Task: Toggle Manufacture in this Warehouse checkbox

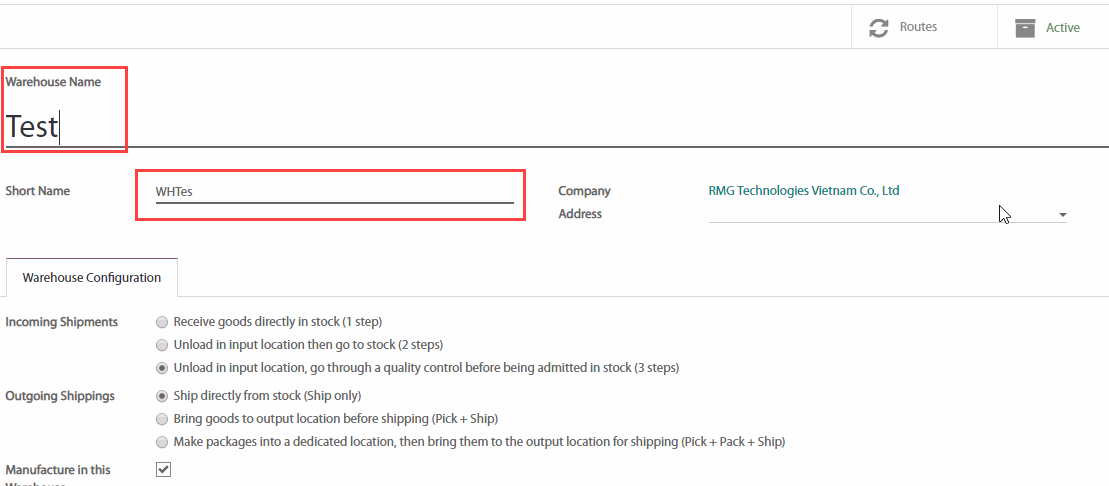Action: (164, 469)
